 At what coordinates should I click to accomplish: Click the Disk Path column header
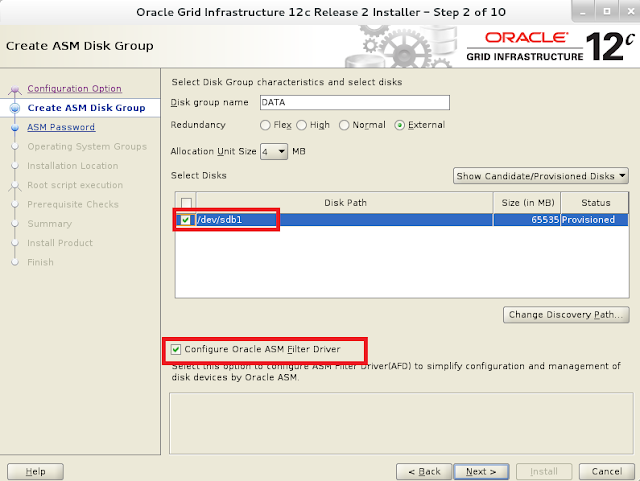pyautogui.click(x=345, y=203)
